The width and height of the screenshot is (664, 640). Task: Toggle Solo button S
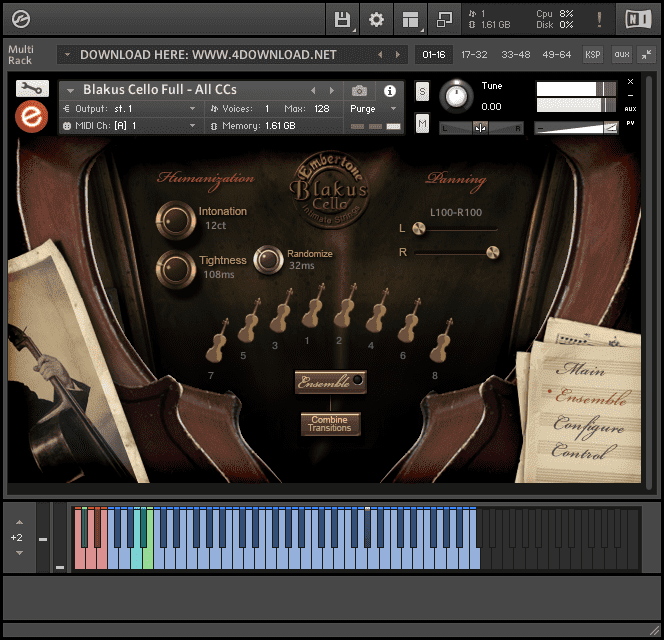coord(422,91)
